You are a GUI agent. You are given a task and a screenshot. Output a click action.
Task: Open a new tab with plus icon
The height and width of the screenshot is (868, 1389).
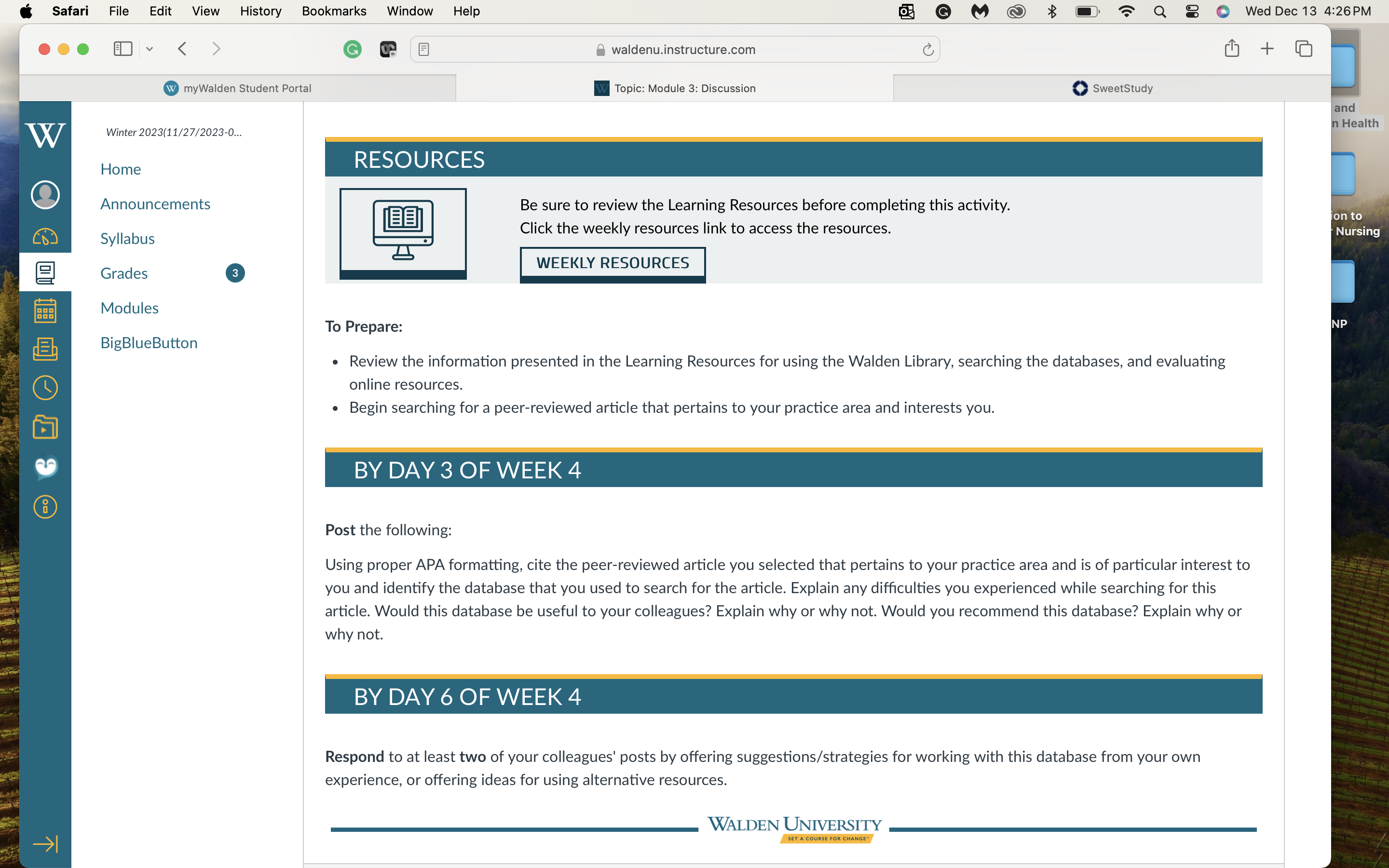1267,49
